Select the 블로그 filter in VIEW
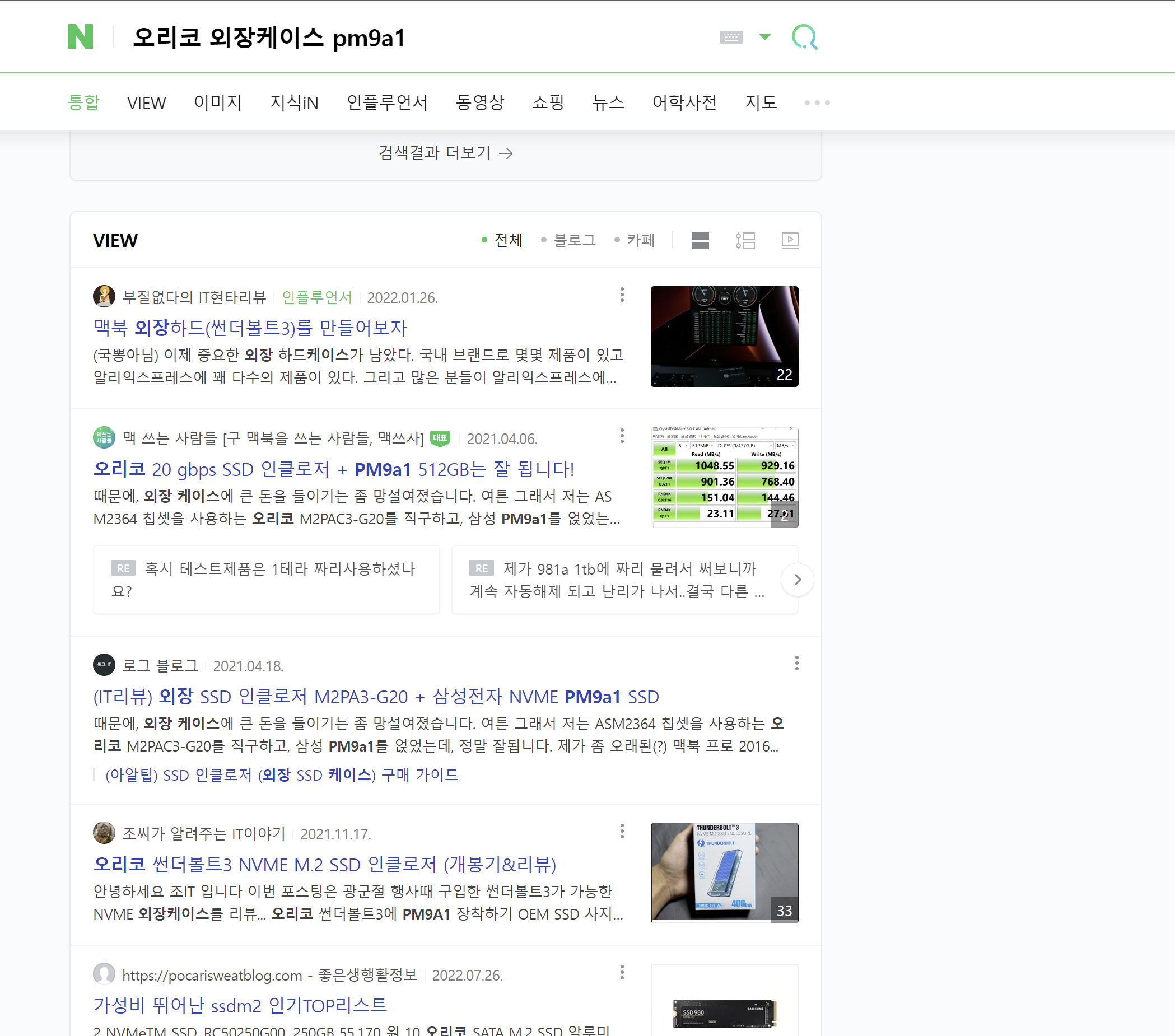Screen dimensions: 1175x1036 [573, 240]
